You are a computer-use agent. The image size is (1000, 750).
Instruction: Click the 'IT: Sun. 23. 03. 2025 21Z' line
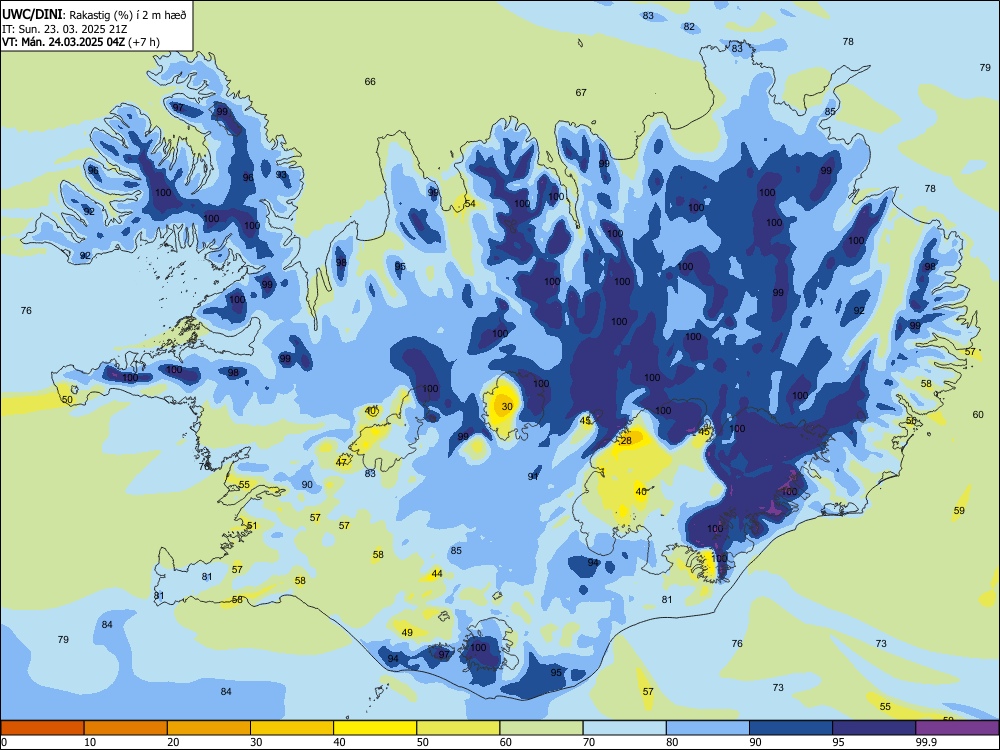(x=64, y=29)
